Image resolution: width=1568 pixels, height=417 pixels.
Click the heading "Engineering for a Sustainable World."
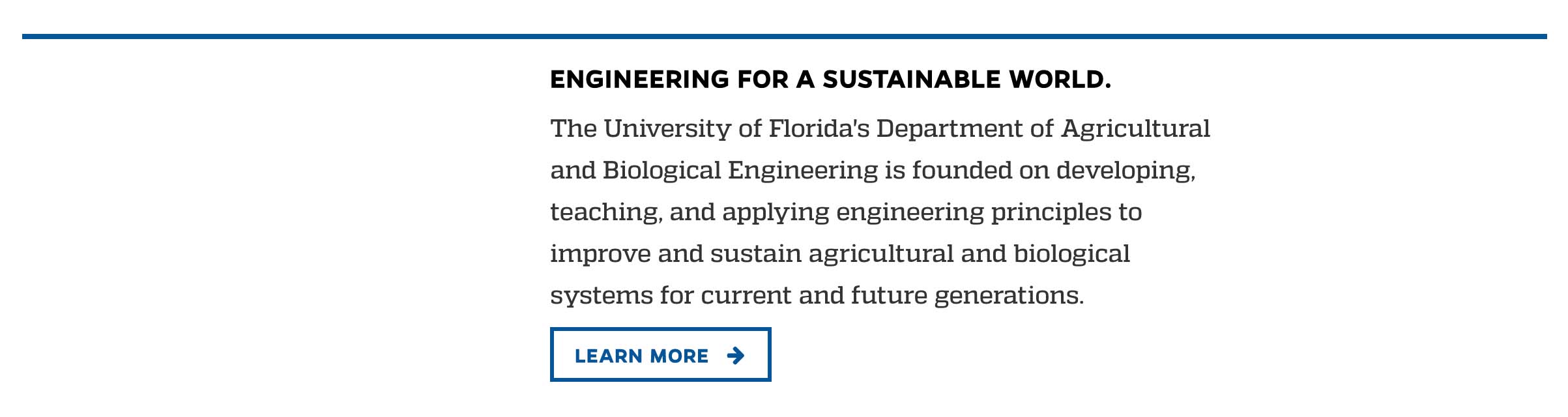(830, 79)
